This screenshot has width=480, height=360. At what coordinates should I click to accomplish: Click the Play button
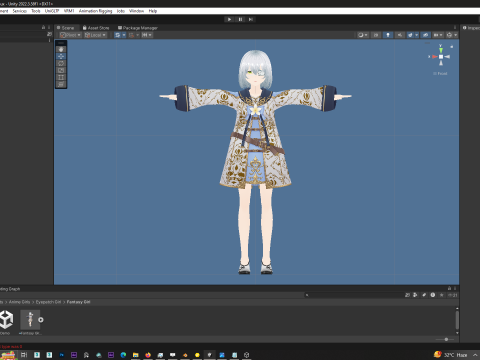click(229, 19)
